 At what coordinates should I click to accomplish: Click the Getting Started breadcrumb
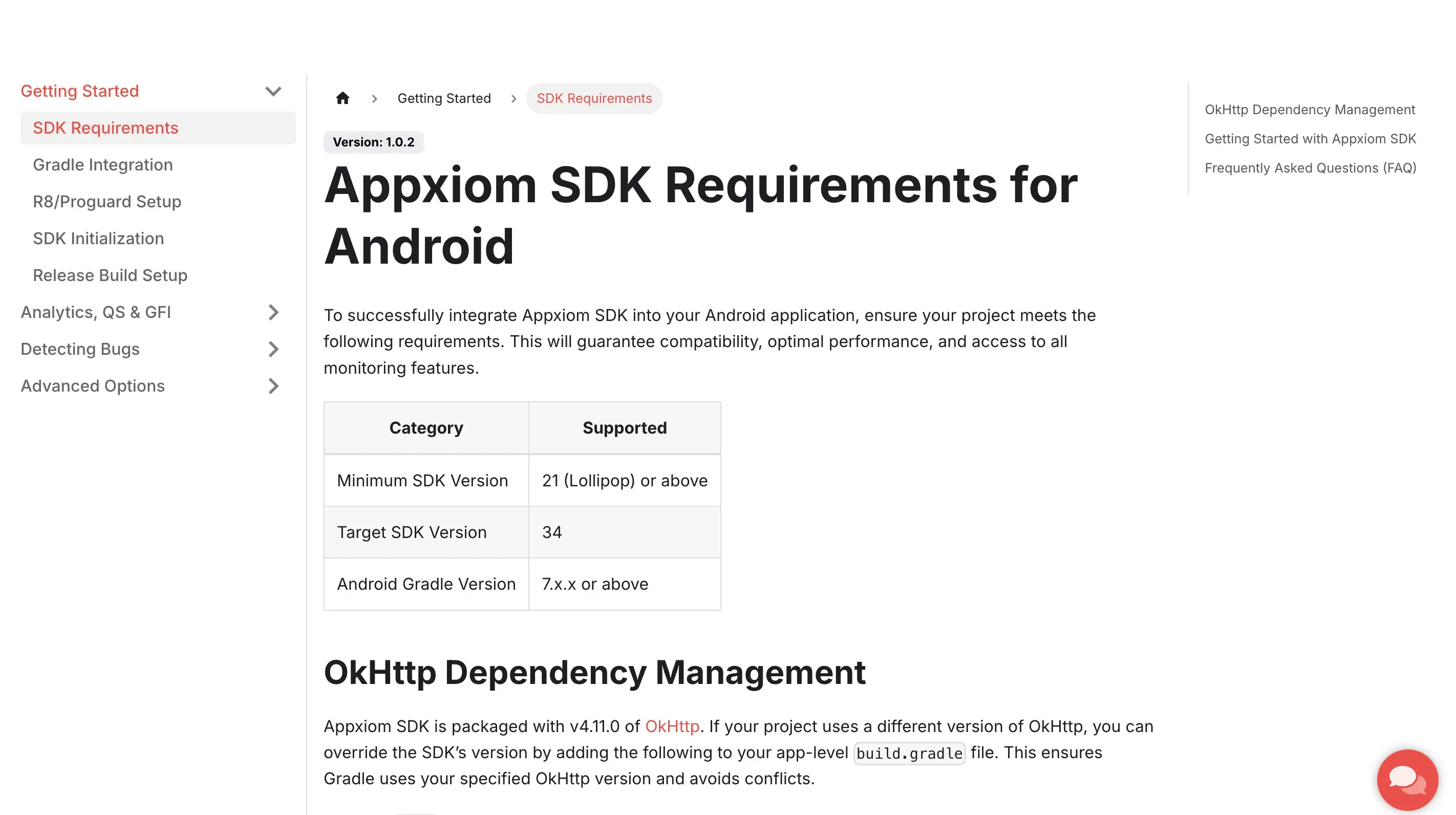[x=444, y=98]
